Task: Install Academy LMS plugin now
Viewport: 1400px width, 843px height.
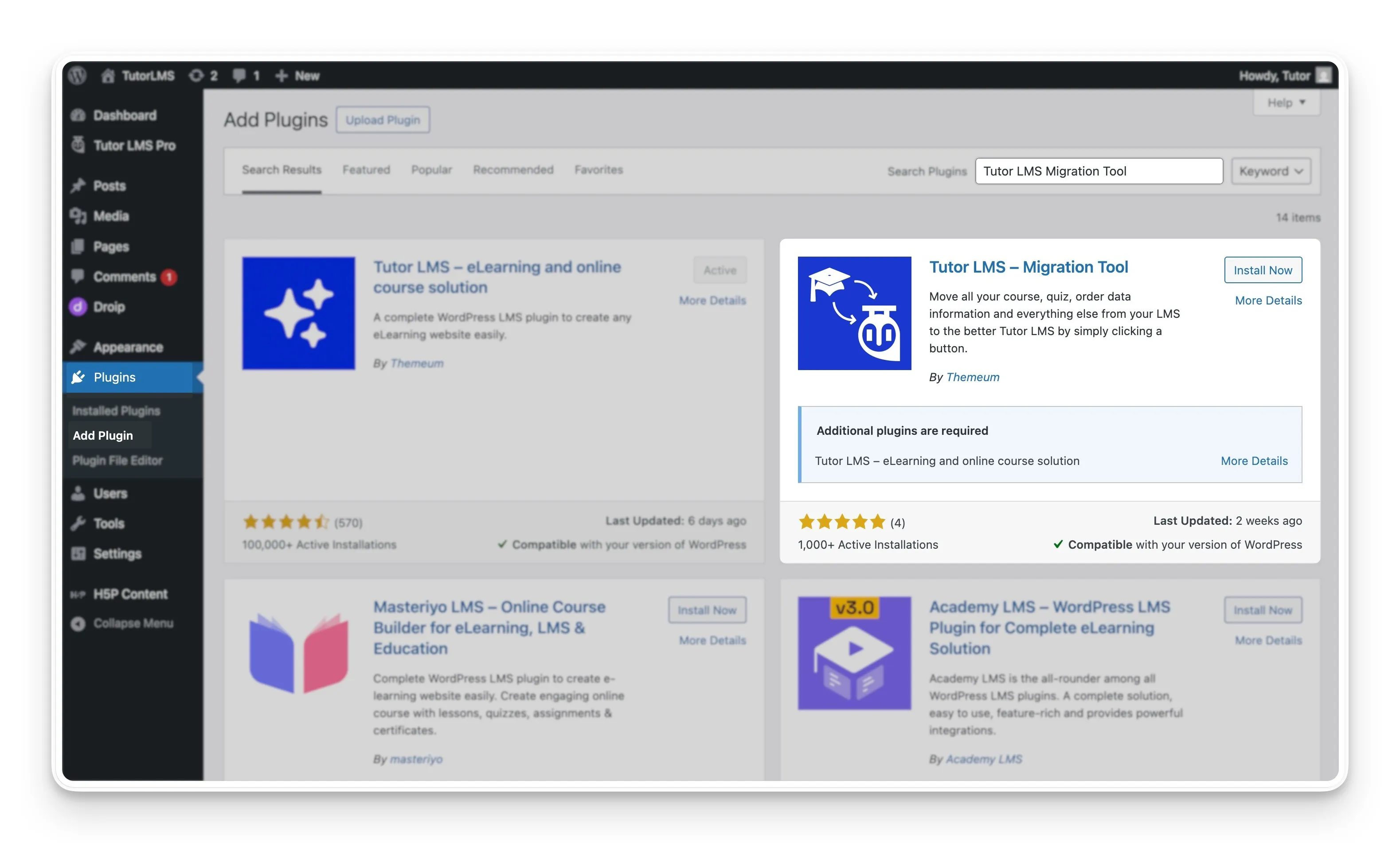Action: point(1263,610)
